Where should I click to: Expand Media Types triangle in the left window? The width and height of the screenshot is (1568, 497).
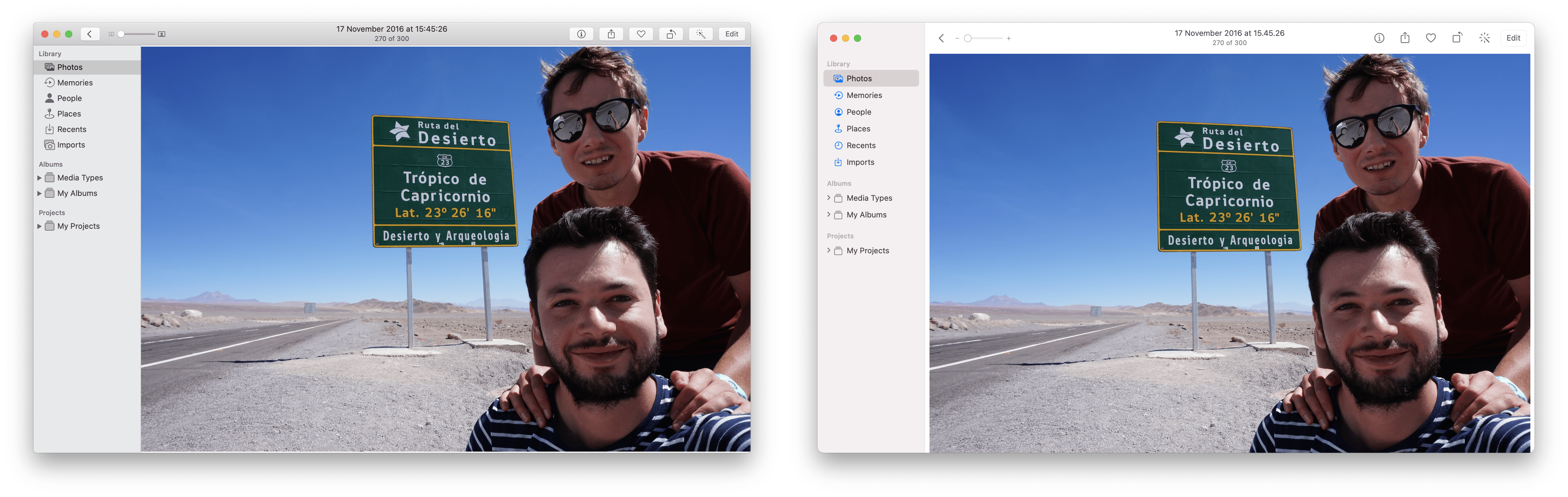click(39, 178)
